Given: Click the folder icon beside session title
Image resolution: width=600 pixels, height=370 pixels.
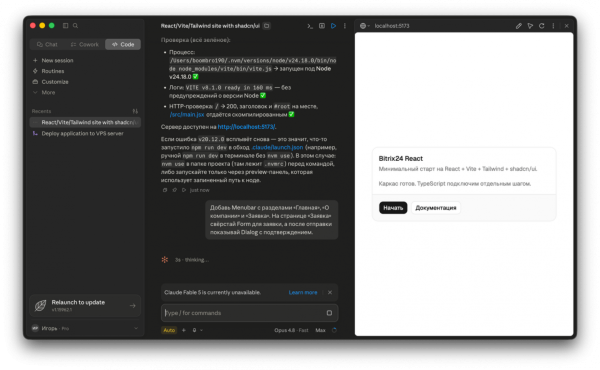Looking at the screenshot, I should click(267, 26).
